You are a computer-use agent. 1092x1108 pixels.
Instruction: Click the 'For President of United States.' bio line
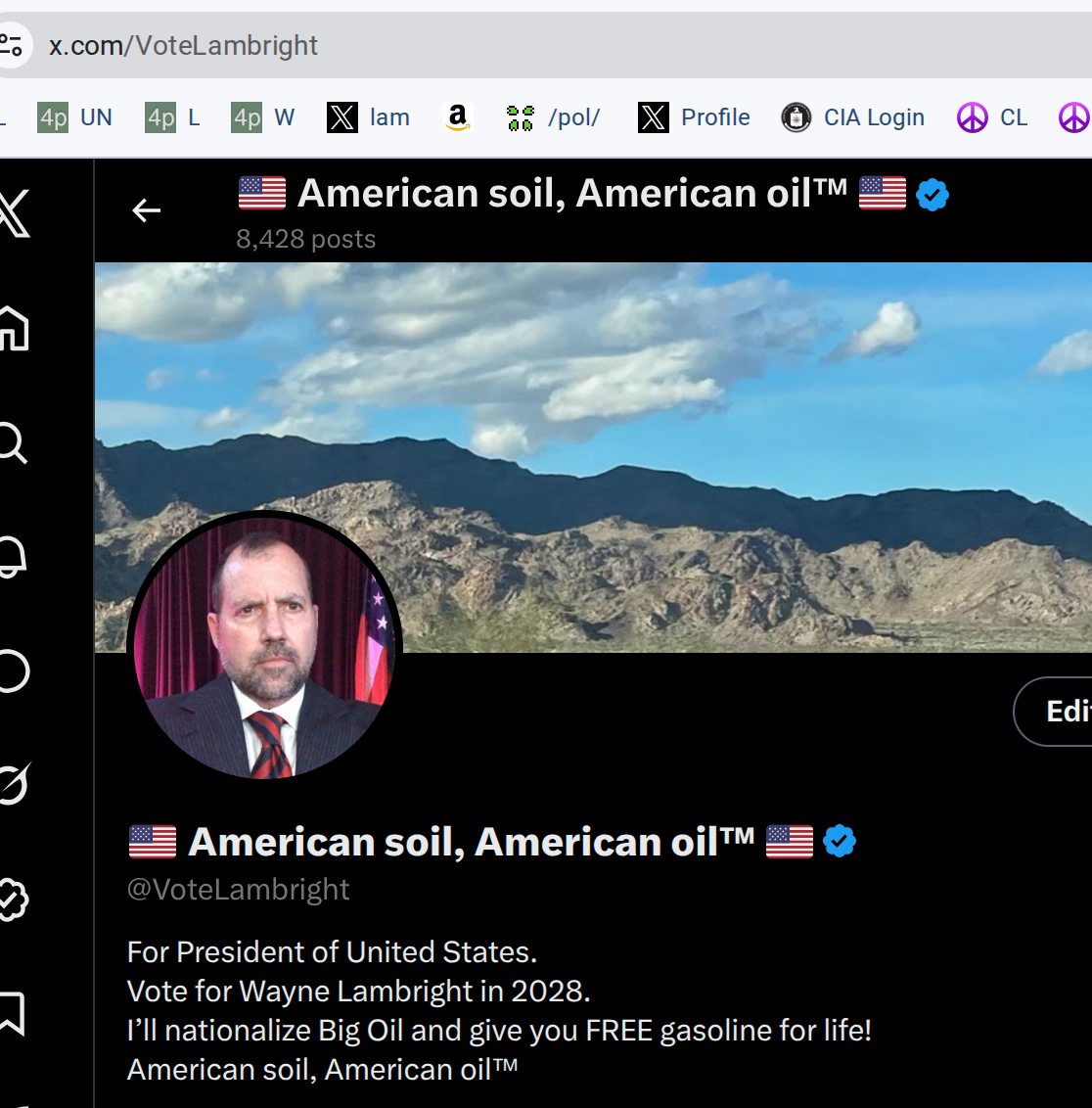[332, 952]
